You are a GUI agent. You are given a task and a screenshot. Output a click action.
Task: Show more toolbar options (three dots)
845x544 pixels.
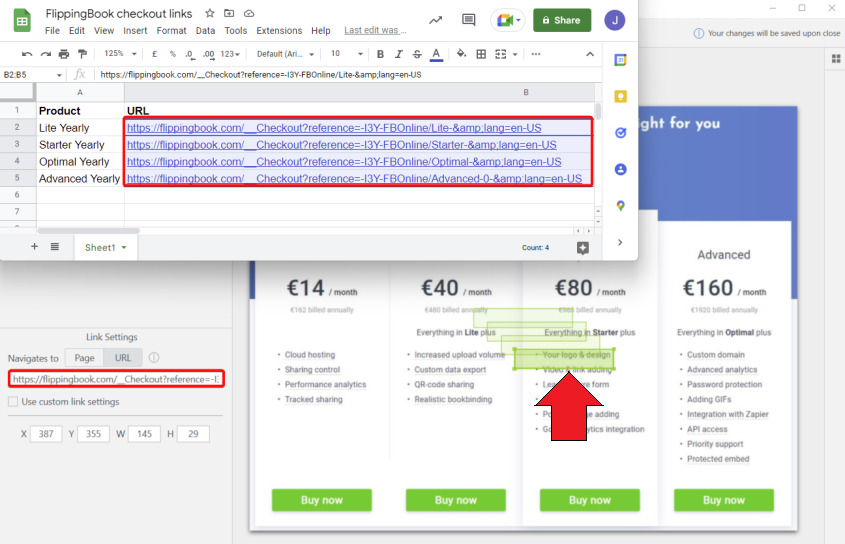[536, 54]
